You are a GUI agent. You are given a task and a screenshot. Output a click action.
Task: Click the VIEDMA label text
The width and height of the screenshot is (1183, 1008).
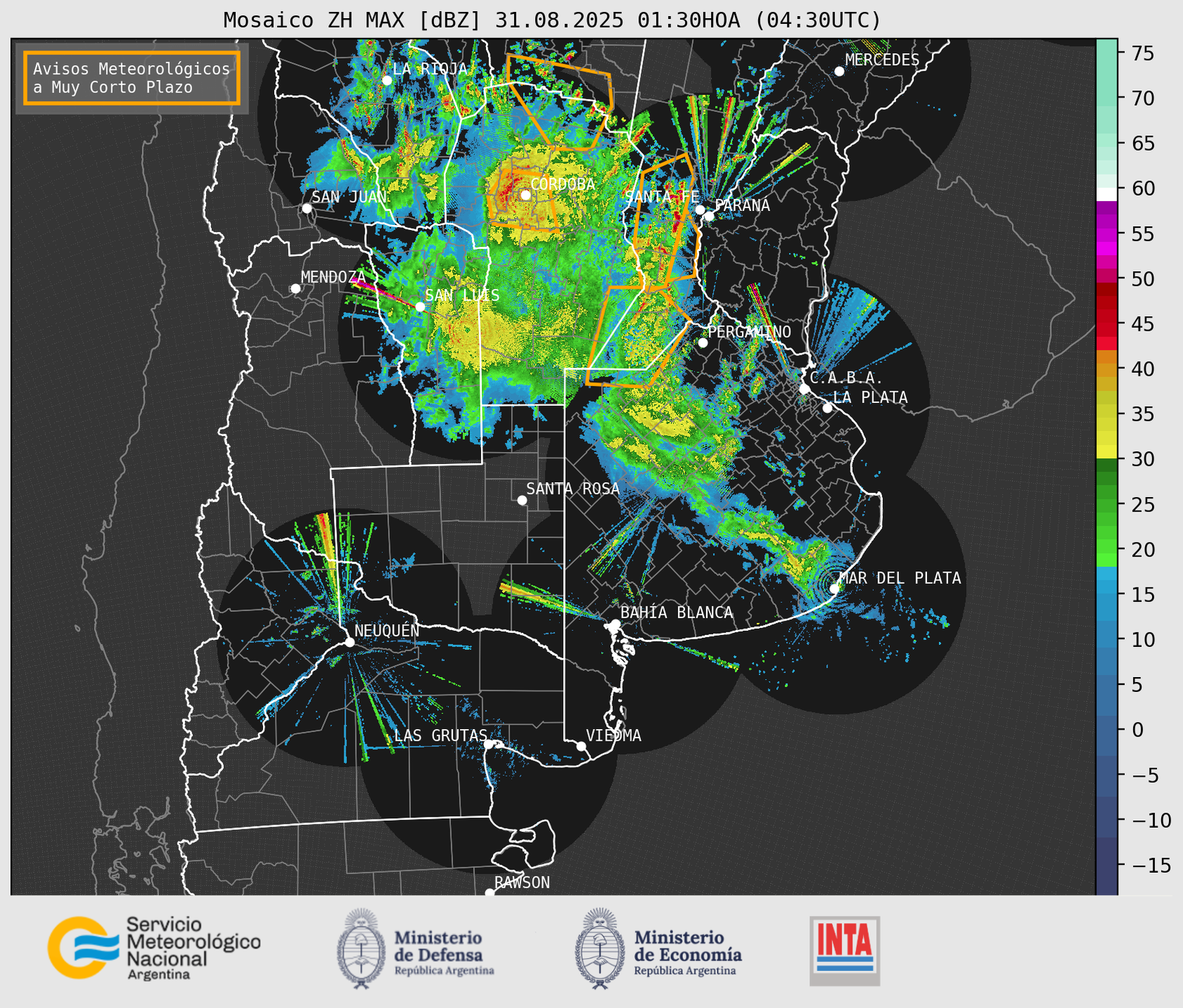tap(614, 735)
